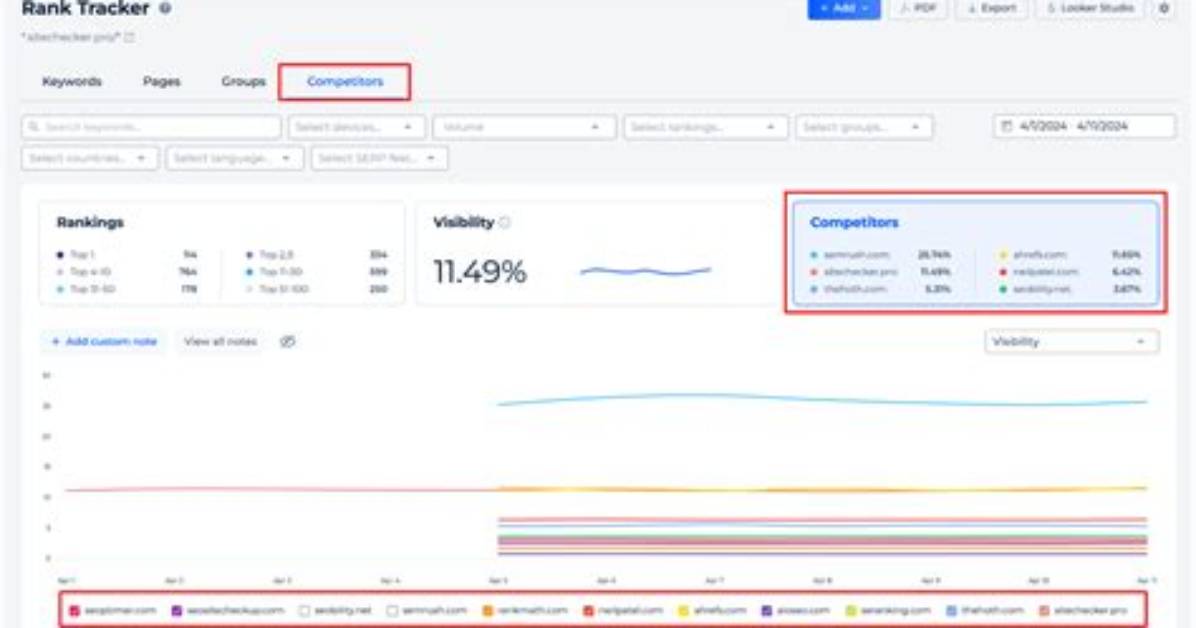
Task: Click semrush.com in the Competitors card
Action: 856,255
